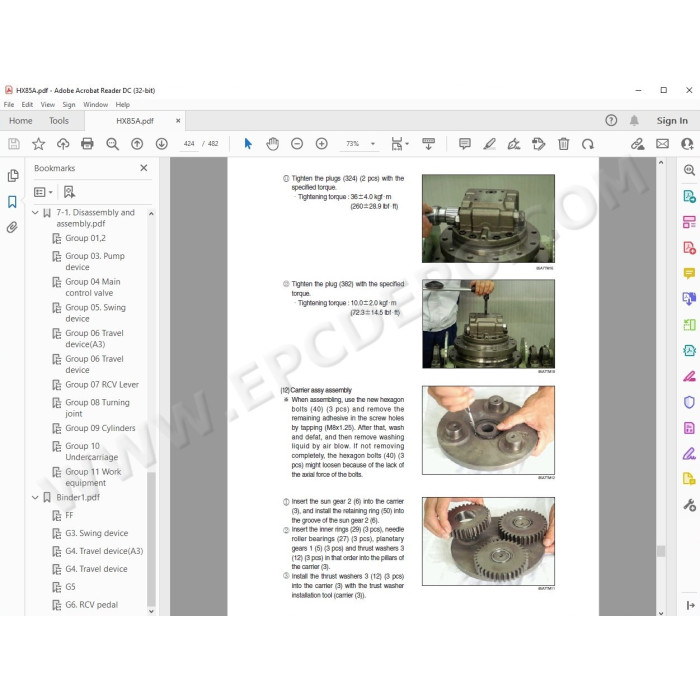
Task: Send file by email
Action: pyautogui.click(x=662, y=144)
